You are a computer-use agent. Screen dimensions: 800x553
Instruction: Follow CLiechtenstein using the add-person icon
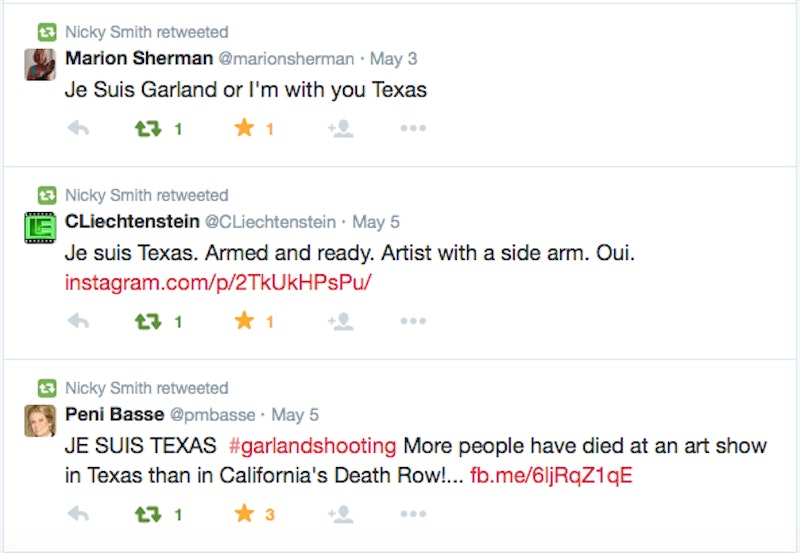(x=340, y=322)
